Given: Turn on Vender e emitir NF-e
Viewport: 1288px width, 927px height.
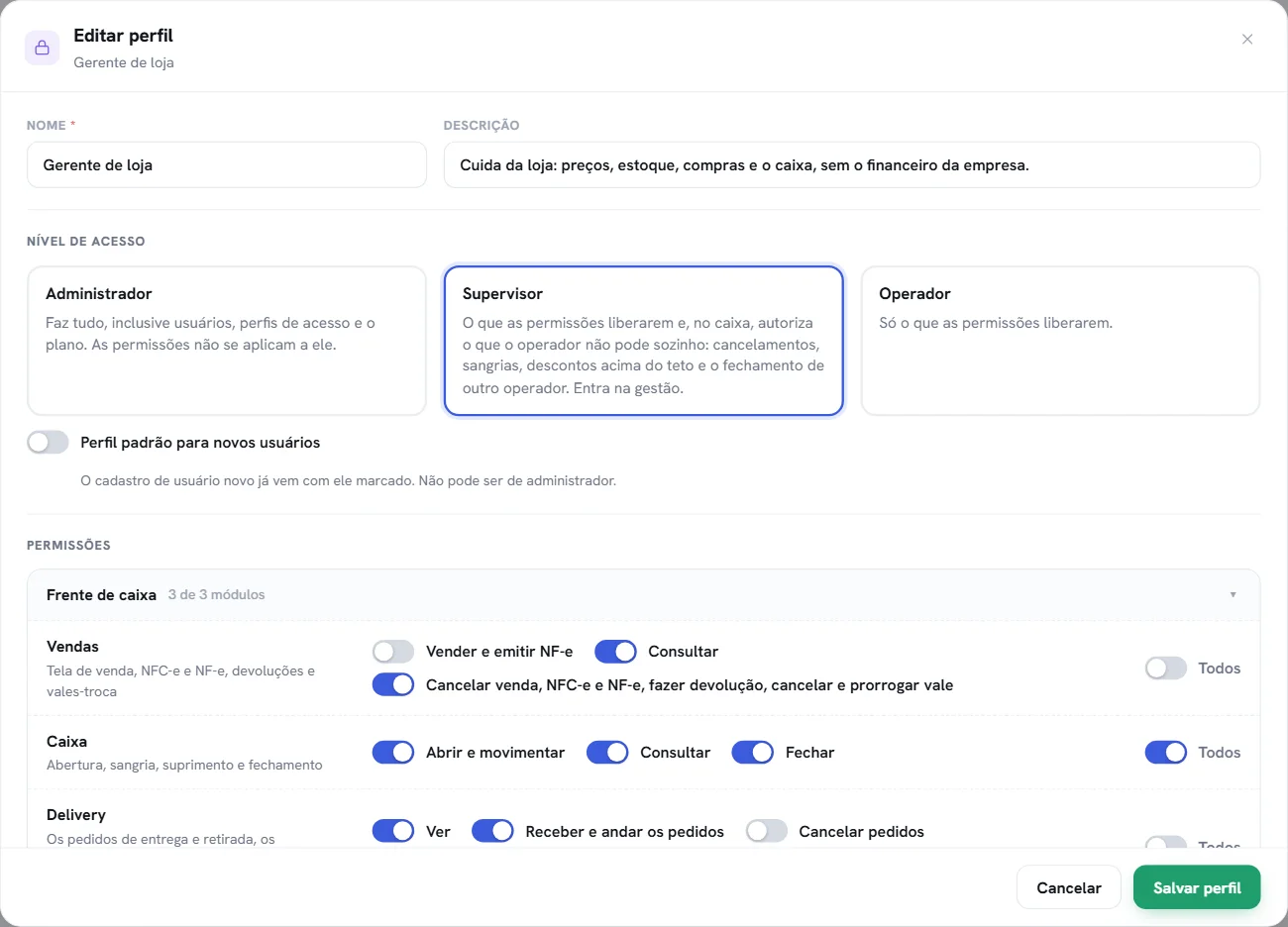Looking at the screenshot, I should point(393,652).
